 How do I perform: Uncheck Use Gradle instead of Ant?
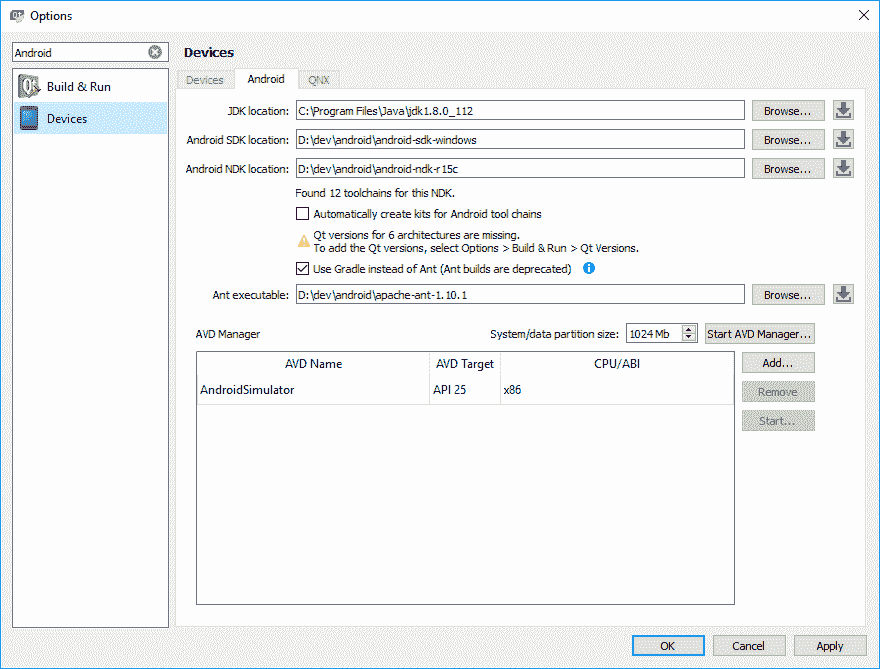coord(303,269)
